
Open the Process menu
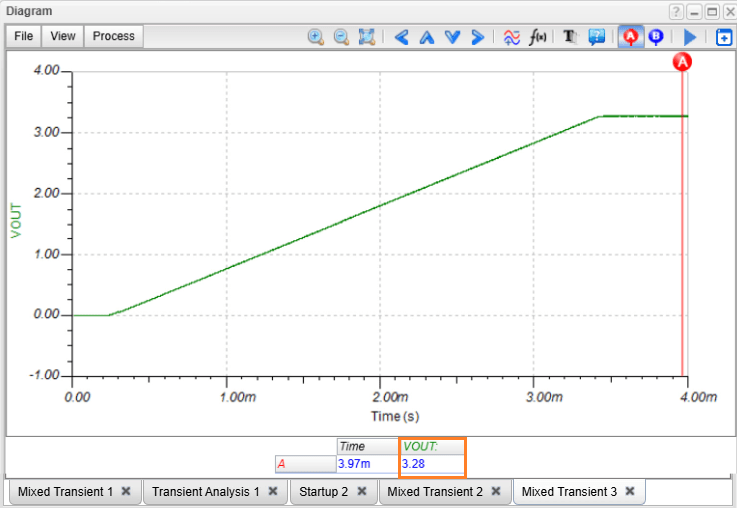click(x=113, y=36)
